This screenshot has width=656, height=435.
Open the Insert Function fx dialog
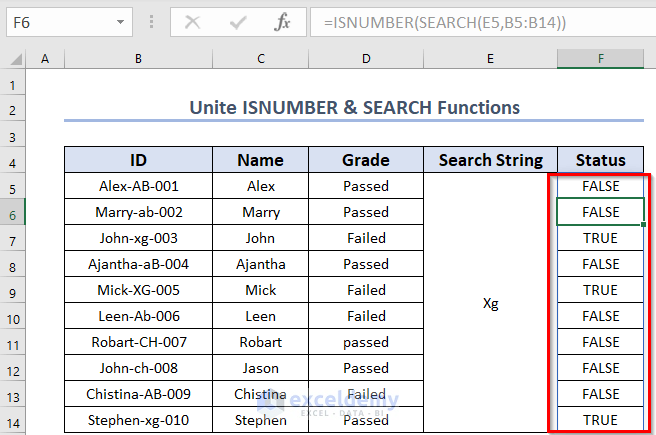pyautogui.click(x=282, y=23)
